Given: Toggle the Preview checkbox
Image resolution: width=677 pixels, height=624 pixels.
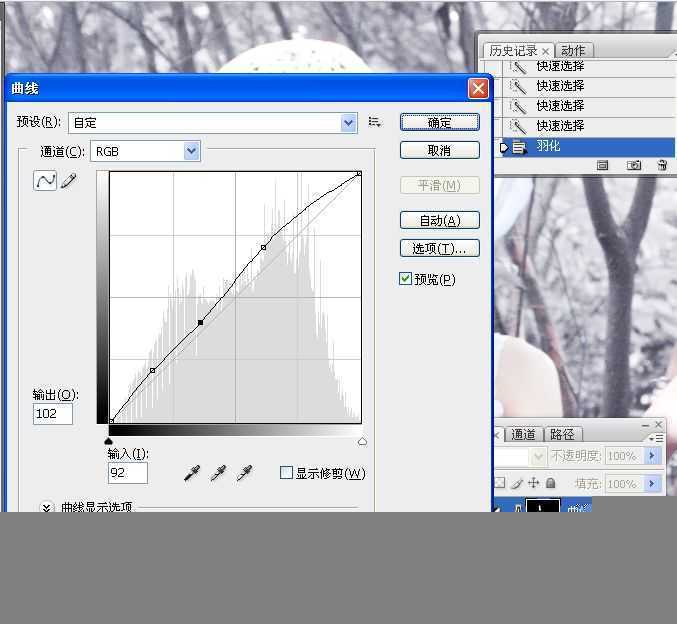Looking at the screenshot, I should click(x=405, y=279).
